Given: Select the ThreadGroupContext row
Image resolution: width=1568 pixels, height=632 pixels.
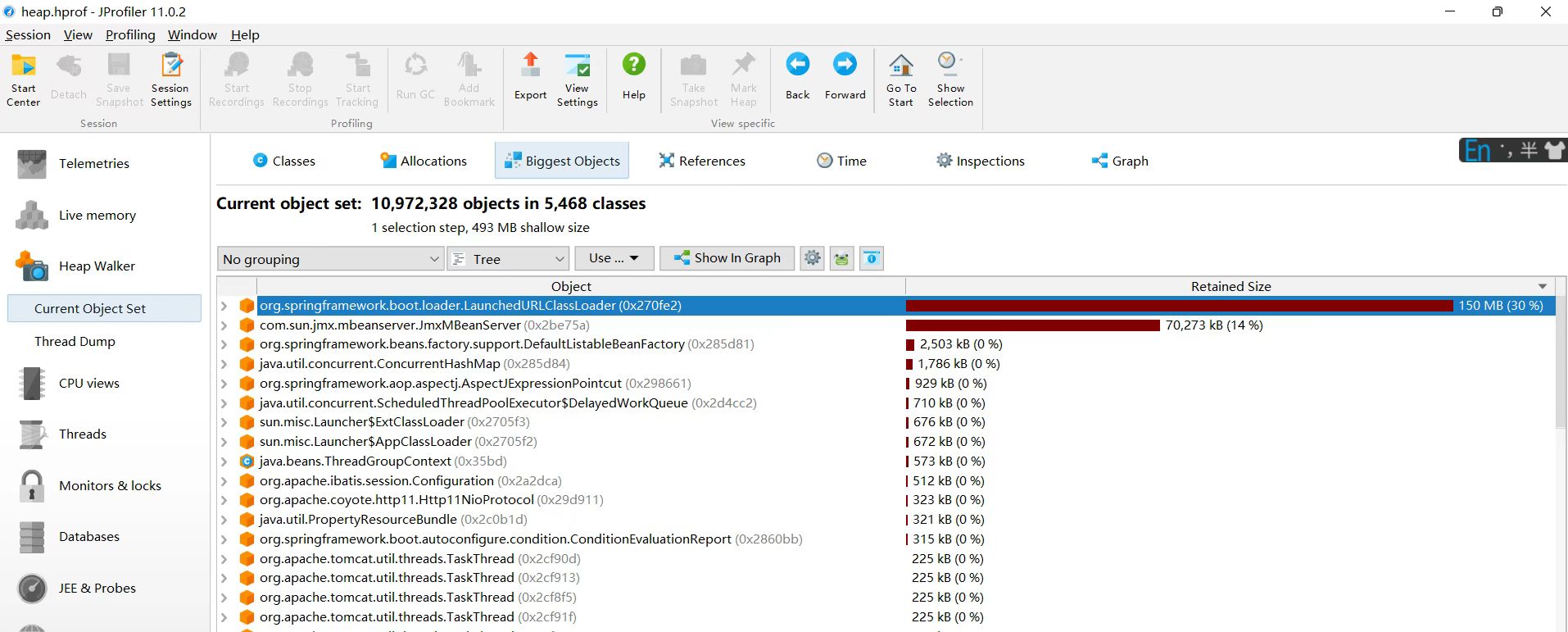Looking at the screenshot, I should pyautogui.click(x=886, y=461).
